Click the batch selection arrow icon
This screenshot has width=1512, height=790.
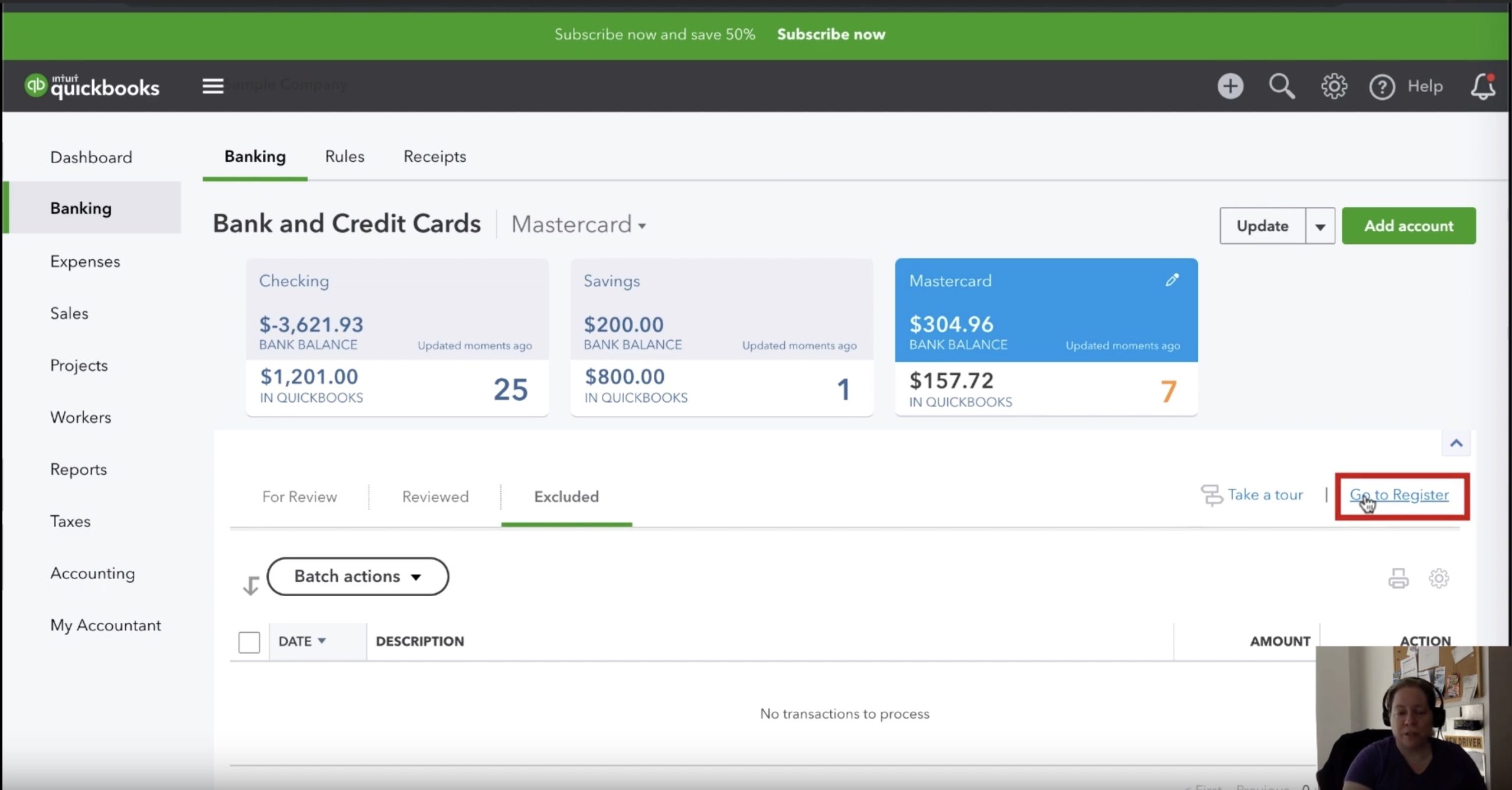click(251, 585)
